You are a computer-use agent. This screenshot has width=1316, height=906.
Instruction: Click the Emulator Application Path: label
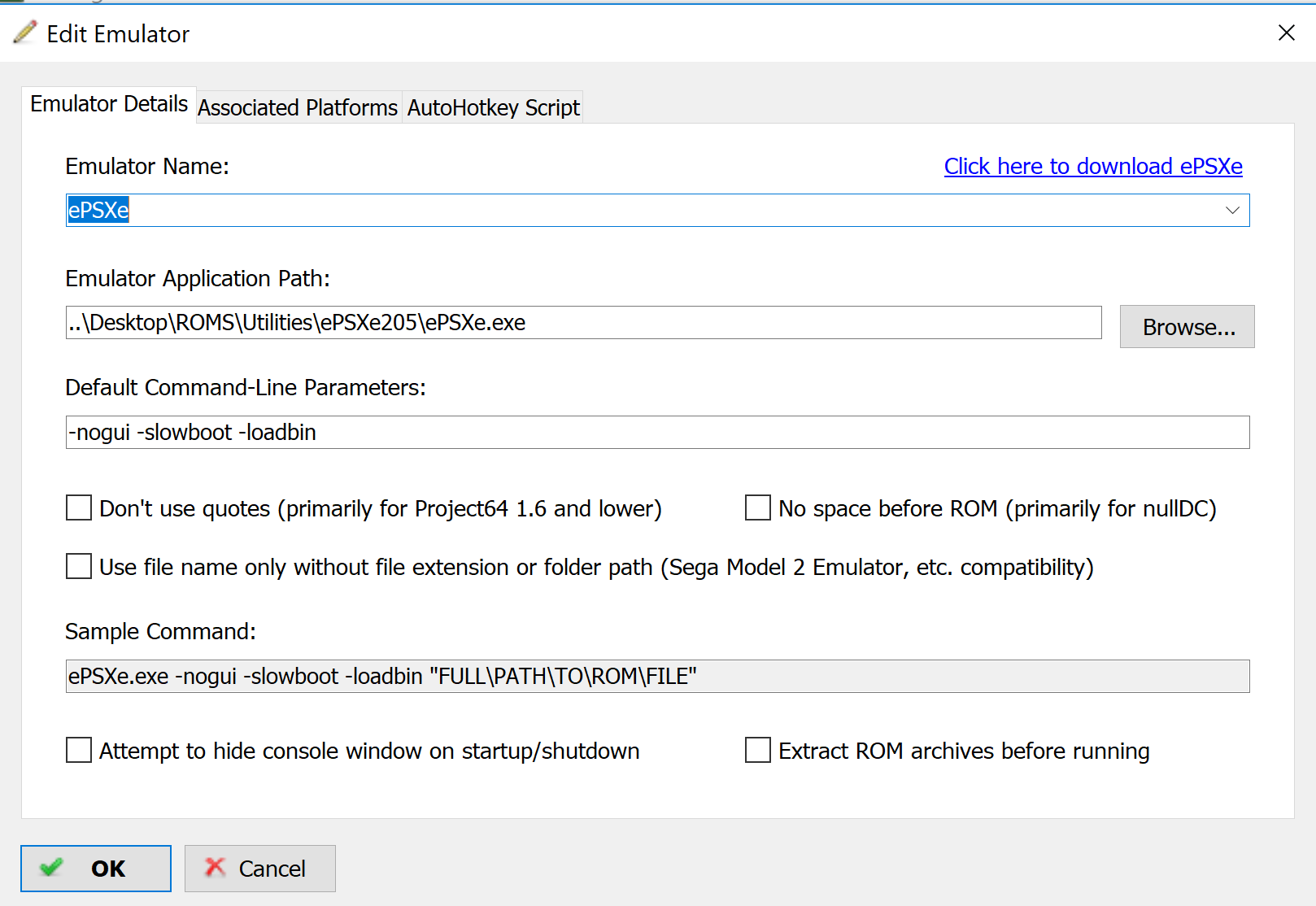coord(198,278)
